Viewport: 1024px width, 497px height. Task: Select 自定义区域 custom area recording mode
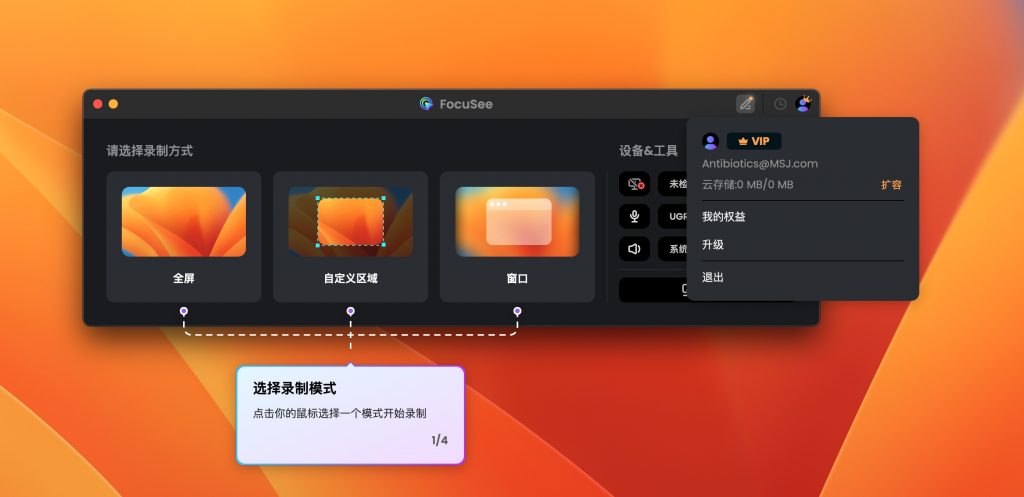[x=351, y=237]
